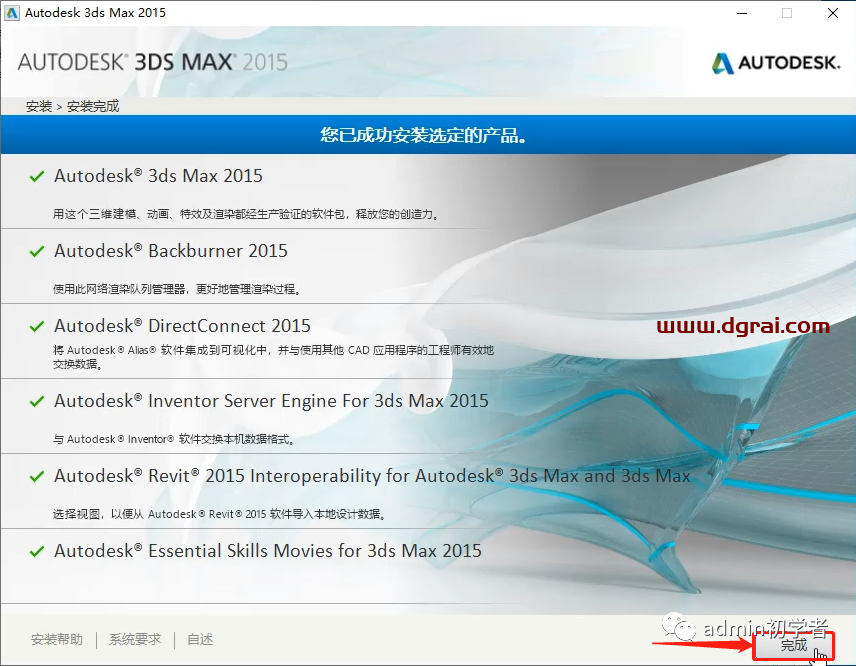Click description 与 Autodesk Inventor 软件交换本机数据格式

[174, 439]
